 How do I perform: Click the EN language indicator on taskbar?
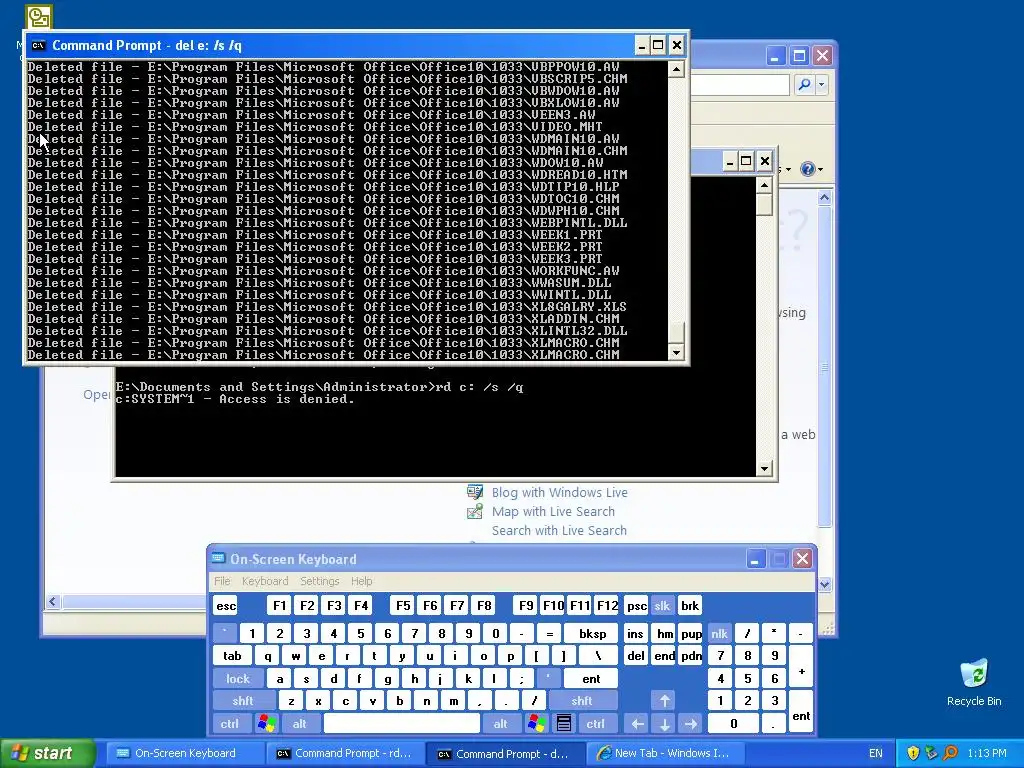(x=876, y=753)
